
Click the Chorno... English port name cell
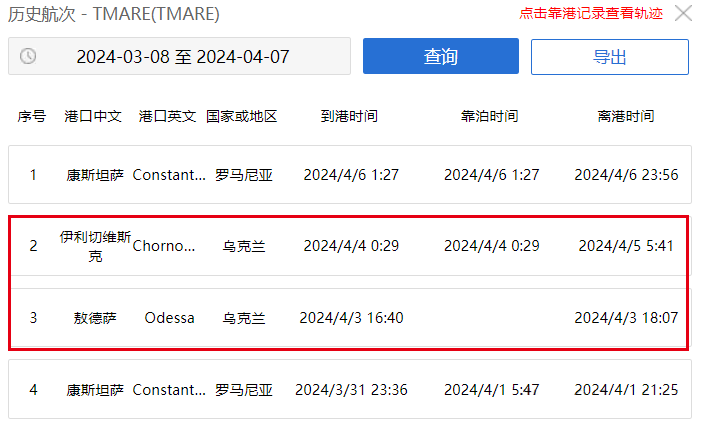coord(164,246)
